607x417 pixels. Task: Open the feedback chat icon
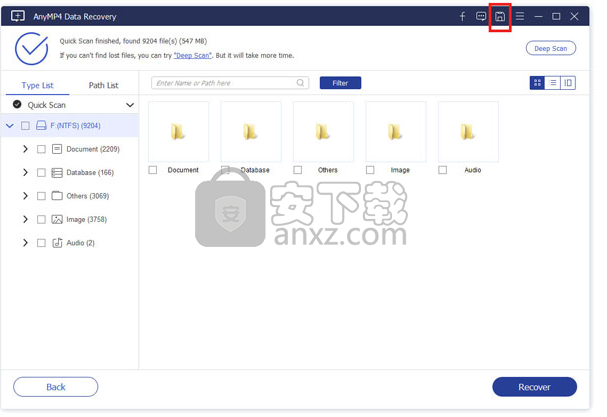click(481, 16)
